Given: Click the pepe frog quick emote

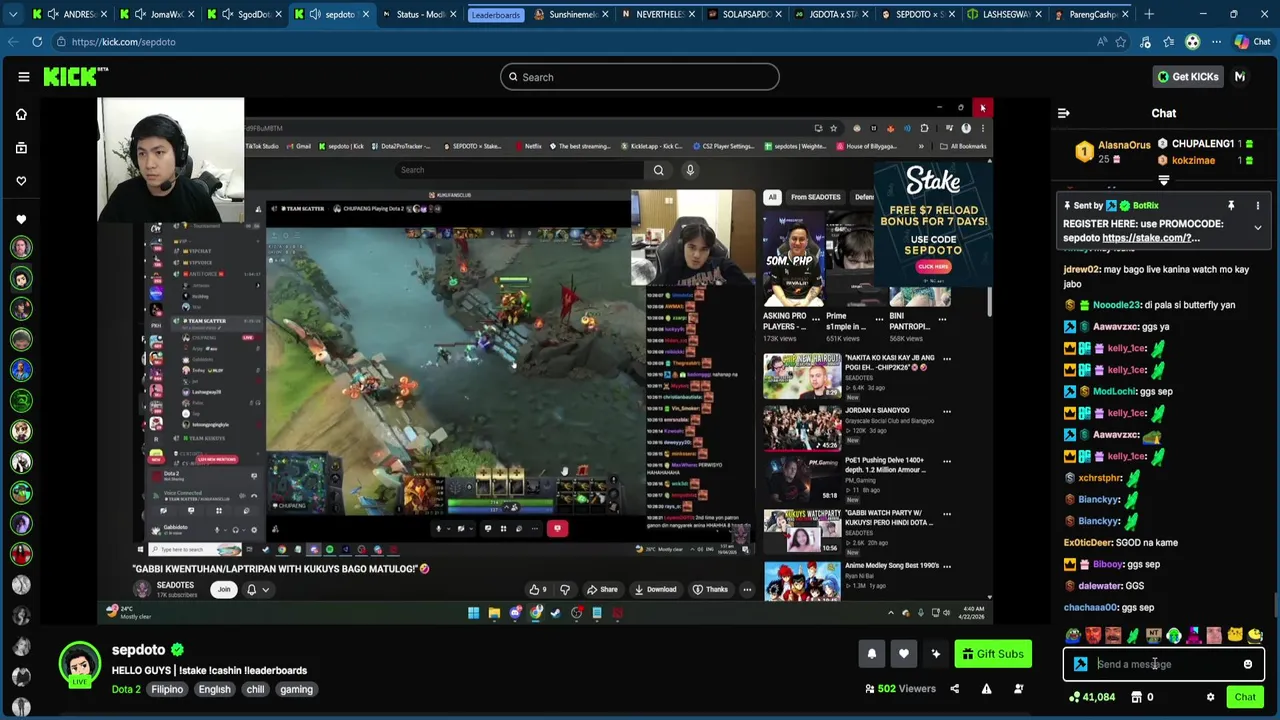Looking at the screenshot, I should [1073, 635].
